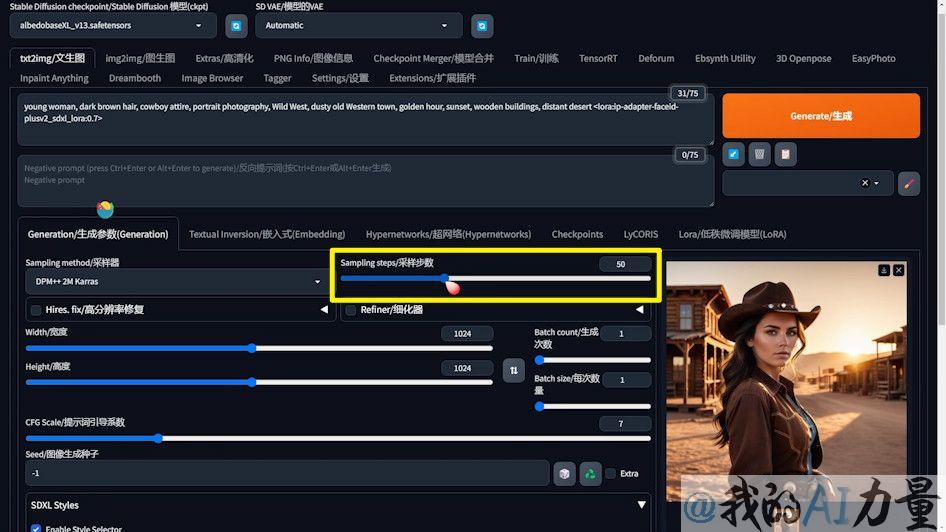Click the Batch count slider handle
Viewport: 946px width, 532px height.
[540, 360]
